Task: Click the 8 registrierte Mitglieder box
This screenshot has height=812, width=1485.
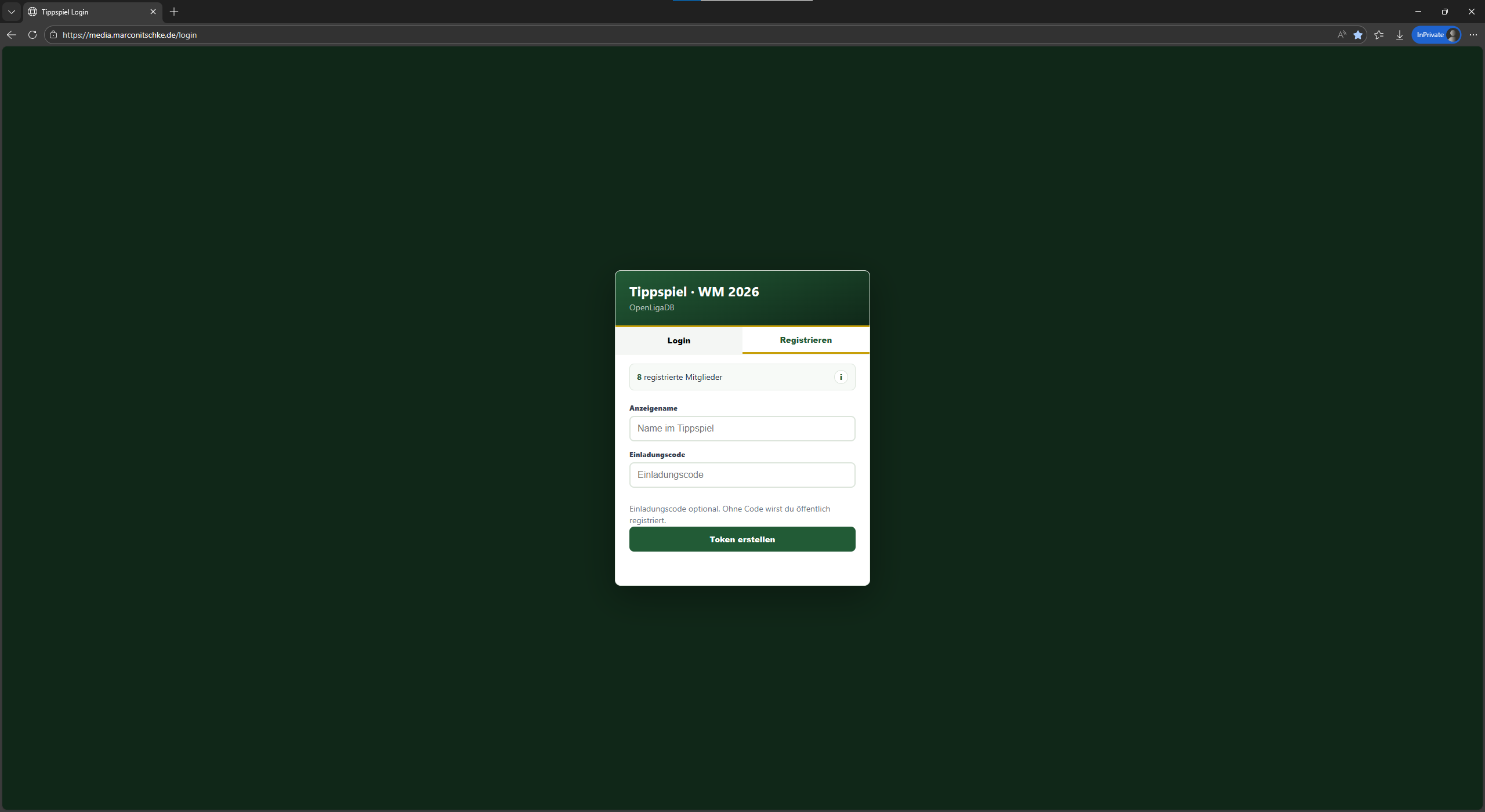Action: [742, 377]
